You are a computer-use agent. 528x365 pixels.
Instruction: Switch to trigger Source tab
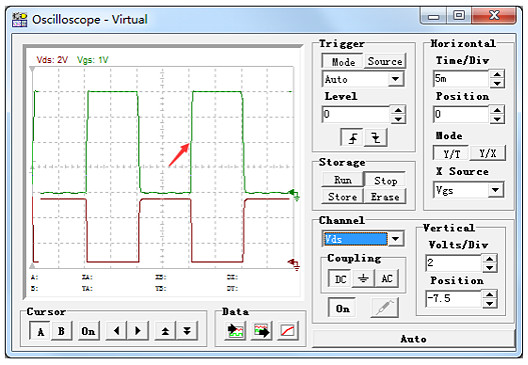(x=385, y=61)
